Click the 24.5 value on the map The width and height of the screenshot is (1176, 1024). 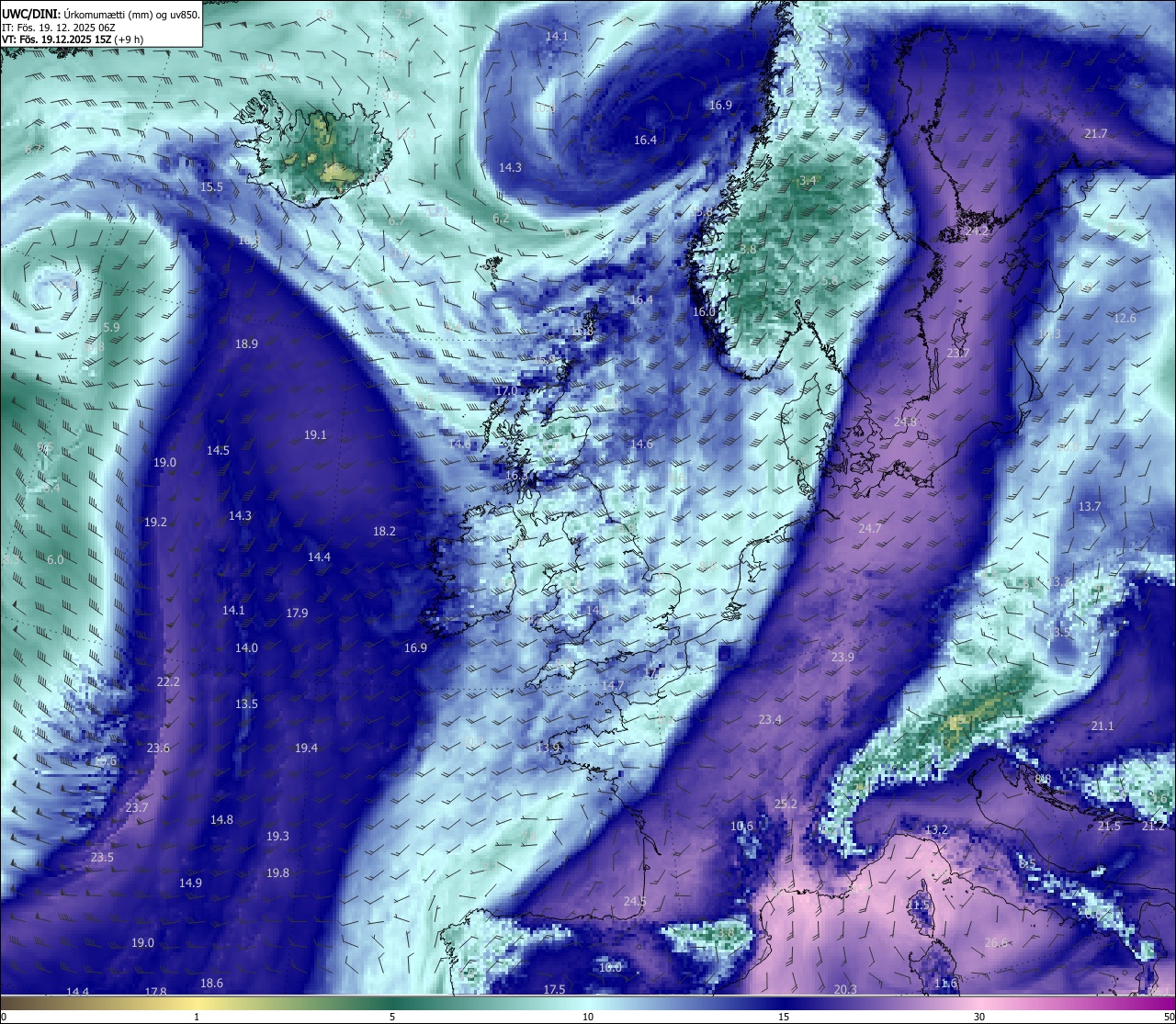tap(635, 901)
